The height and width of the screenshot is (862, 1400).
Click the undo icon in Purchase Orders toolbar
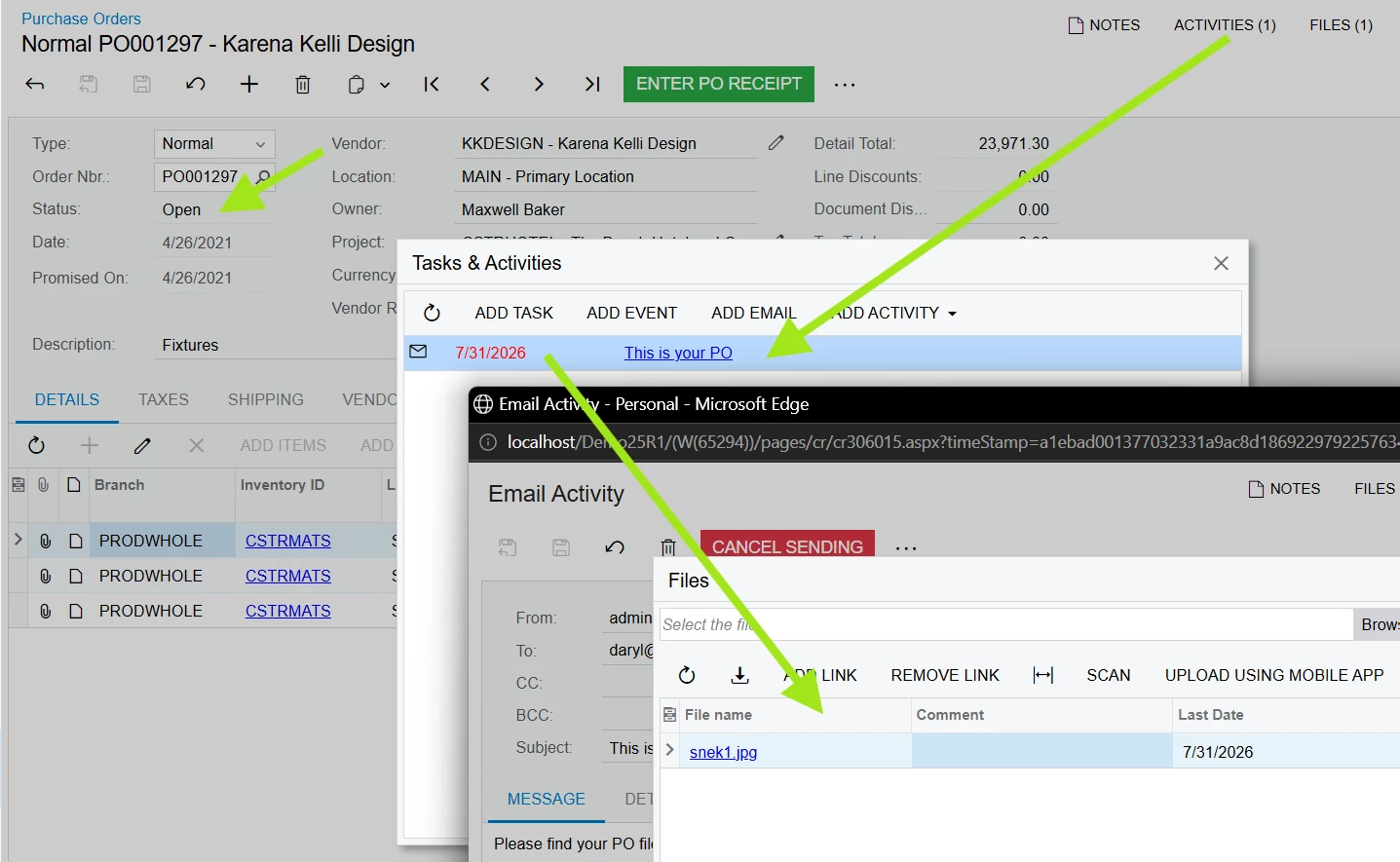[x=196, y=84]
